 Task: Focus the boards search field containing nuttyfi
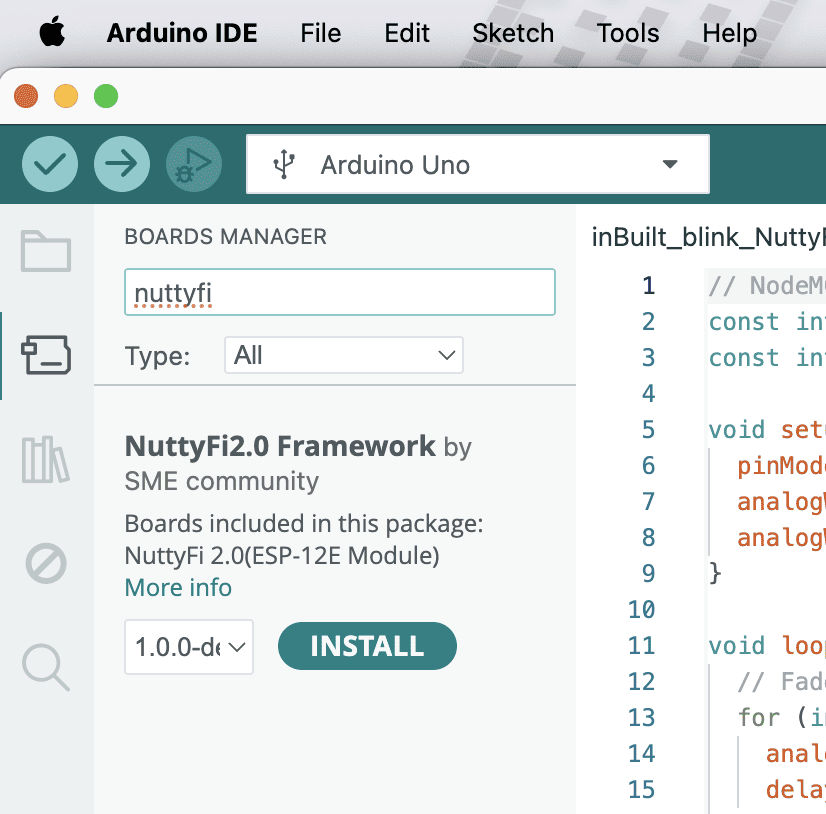pyautogui.click(x=339, y=293)
